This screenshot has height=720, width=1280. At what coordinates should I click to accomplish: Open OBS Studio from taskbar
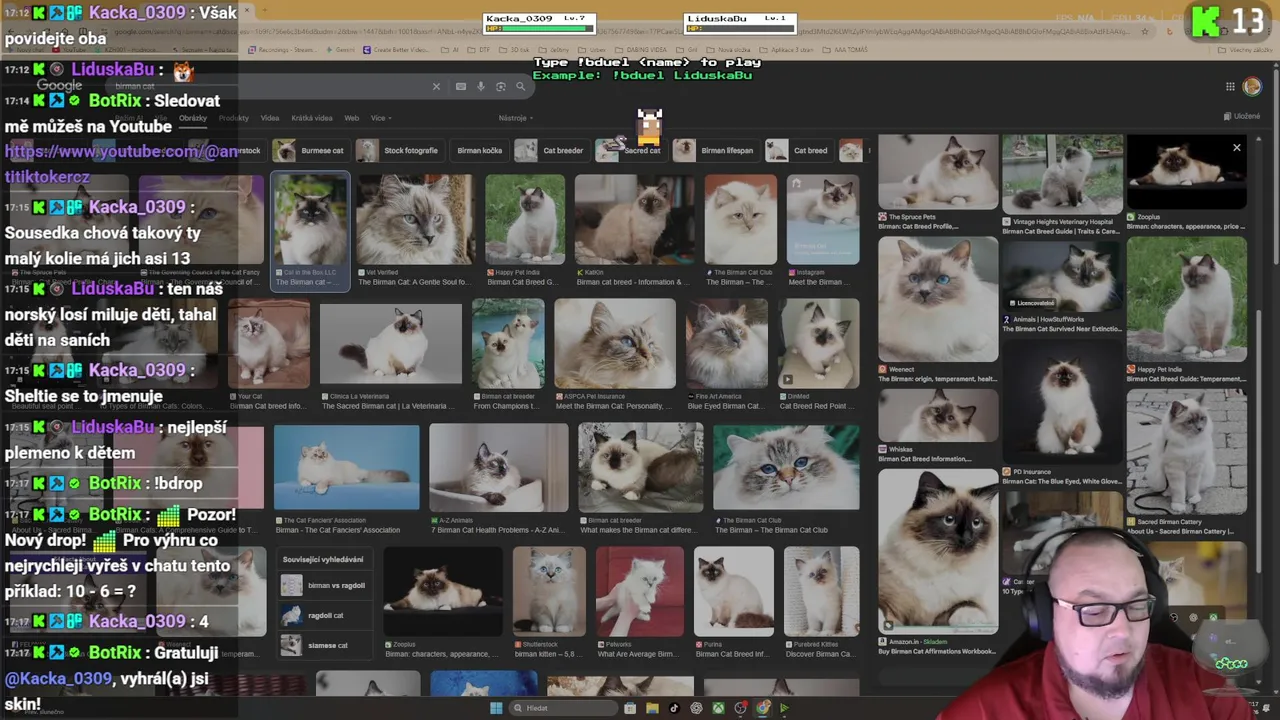coord(740,708)
